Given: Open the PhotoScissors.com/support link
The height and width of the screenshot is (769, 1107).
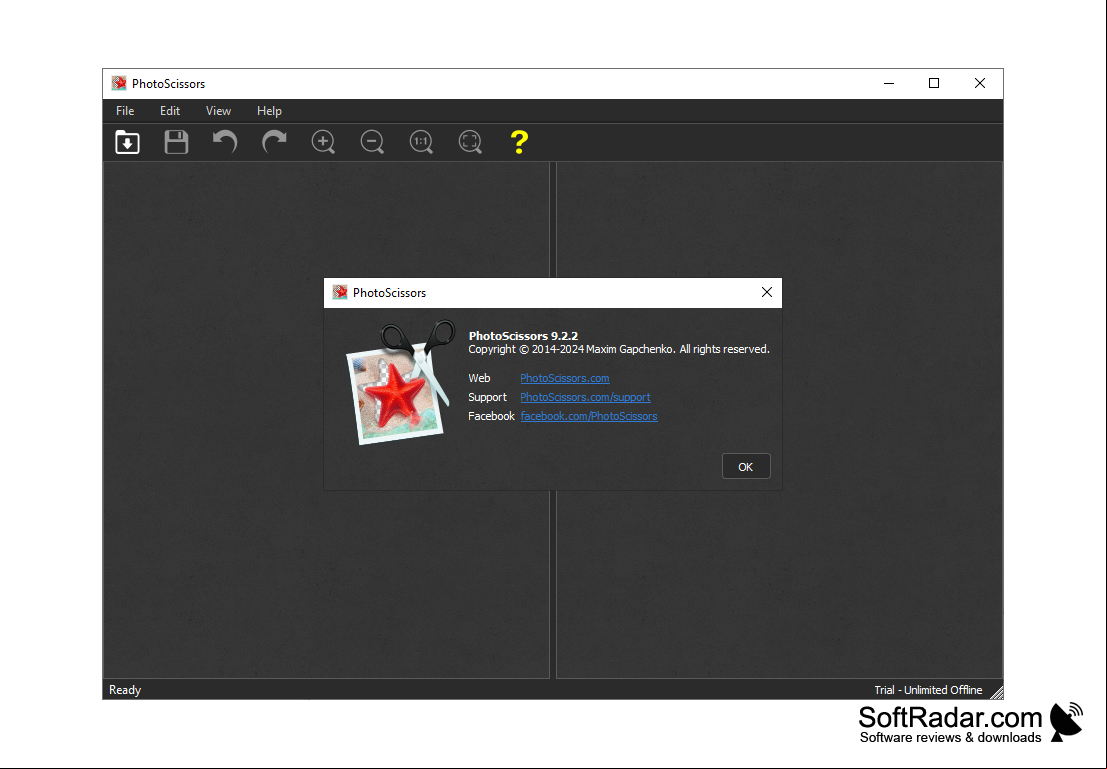Looking at the screenshot, I should 585,398.
